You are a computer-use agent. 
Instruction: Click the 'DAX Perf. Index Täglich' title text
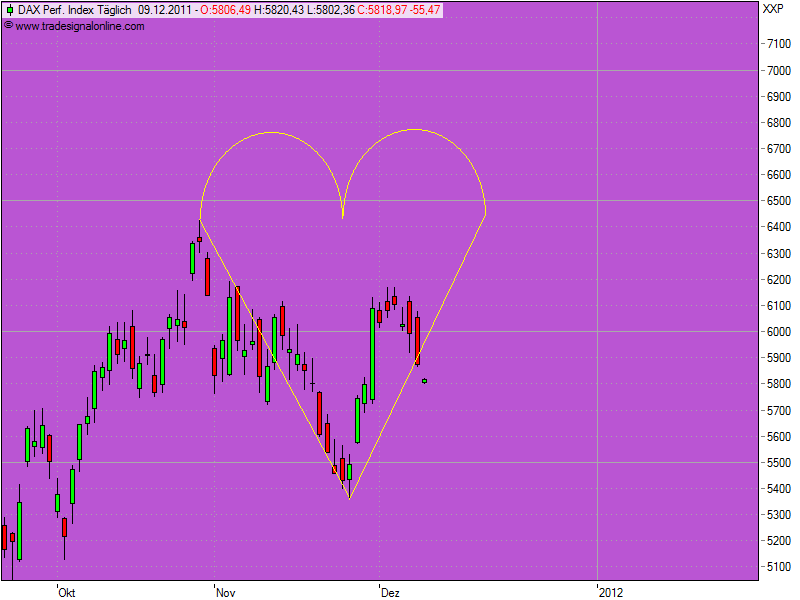point(75,10)
